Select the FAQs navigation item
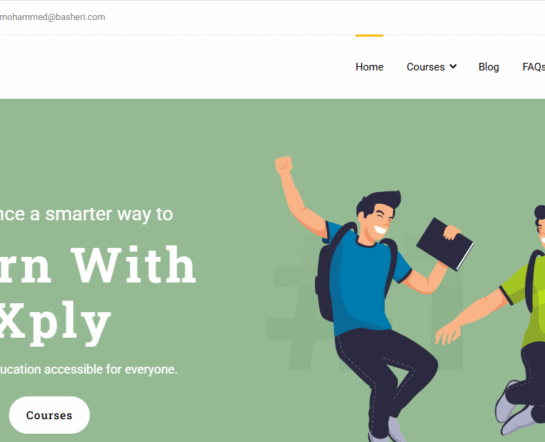The height and width of the screenshot is (442, 545). click(534, 67)
